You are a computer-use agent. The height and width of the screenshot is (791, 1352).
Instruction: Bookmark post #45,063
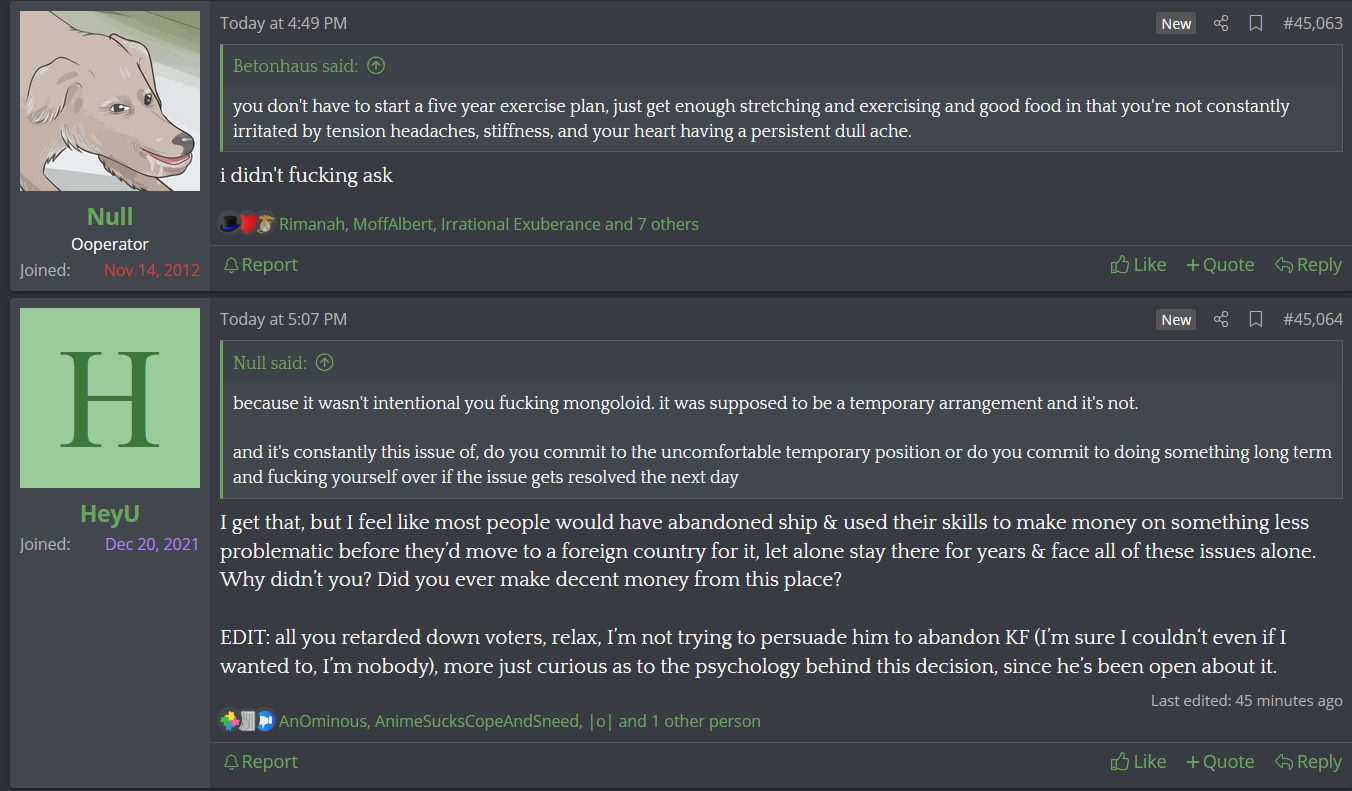1256,23
